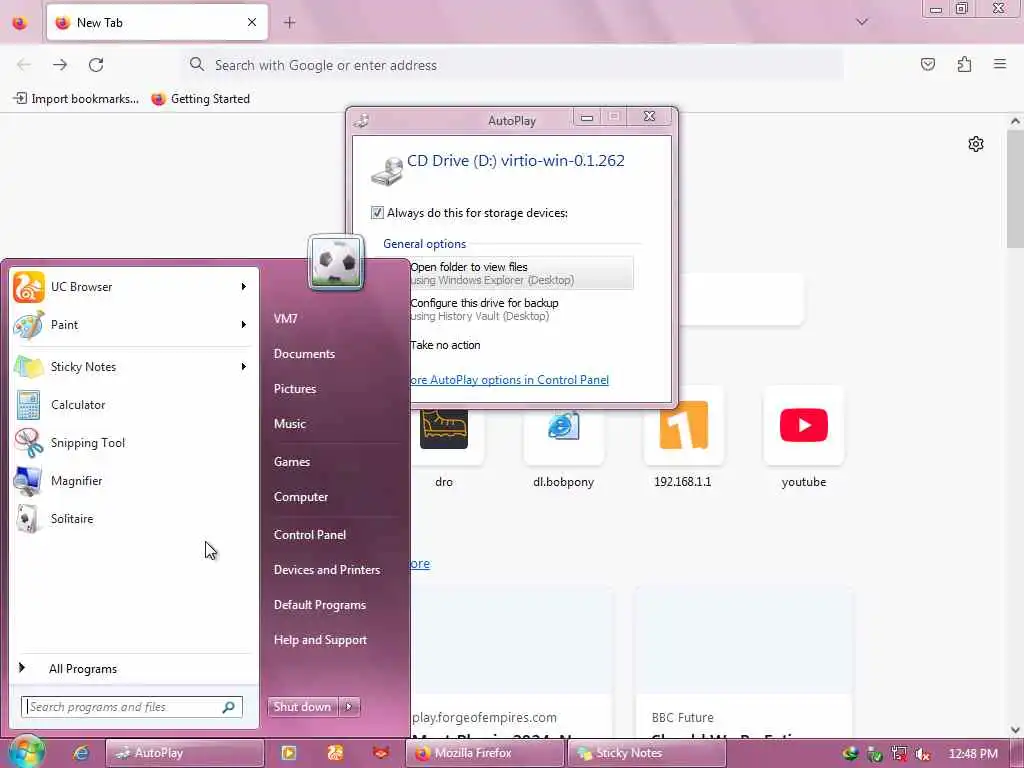Click the CD Drive icon in AutoPlay
The image size is (1024, 768).
pyautogui.click(x=387, y=171)
